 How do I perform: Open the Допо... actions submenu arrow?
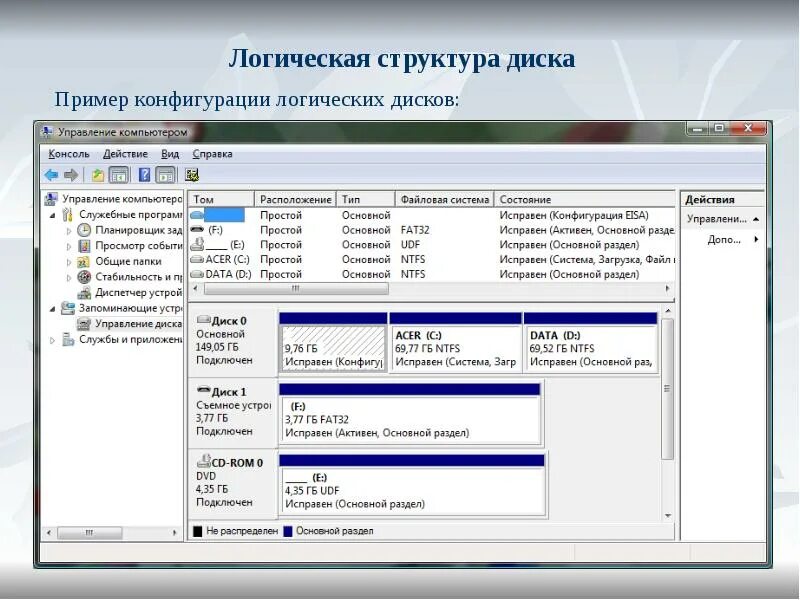756,239
